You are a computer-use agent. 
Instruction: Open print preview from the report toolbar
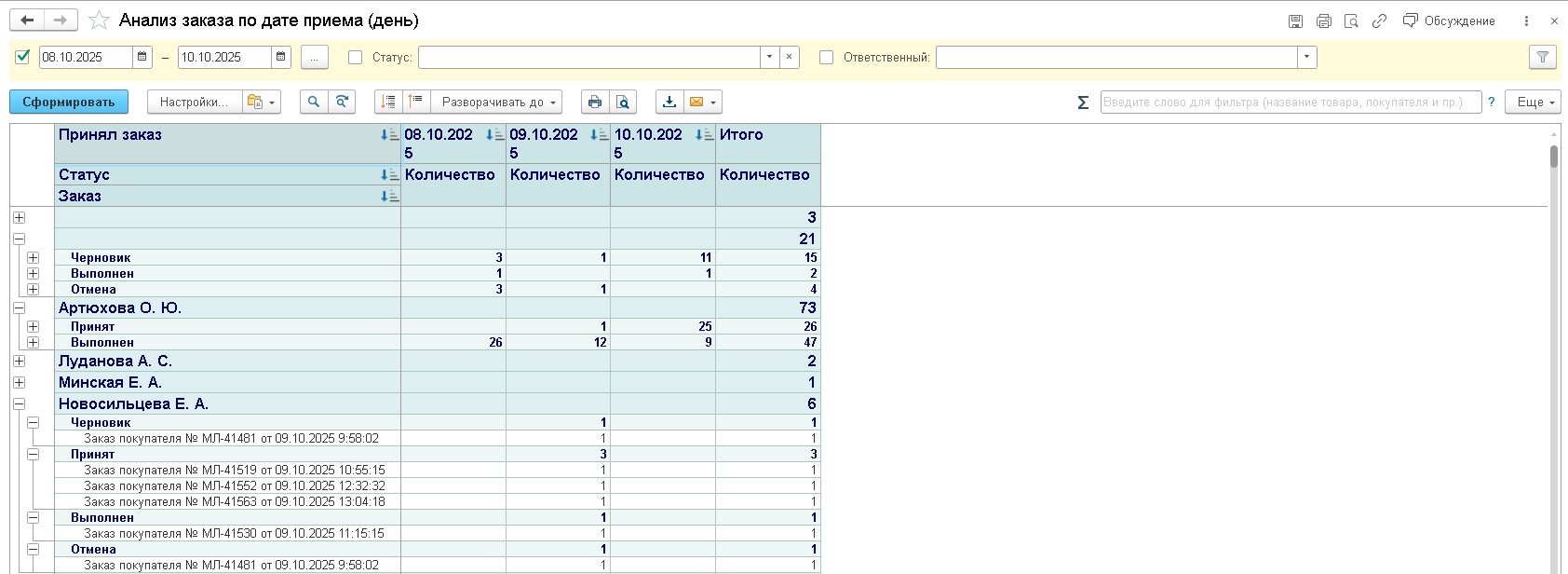[x=623, y=102]
